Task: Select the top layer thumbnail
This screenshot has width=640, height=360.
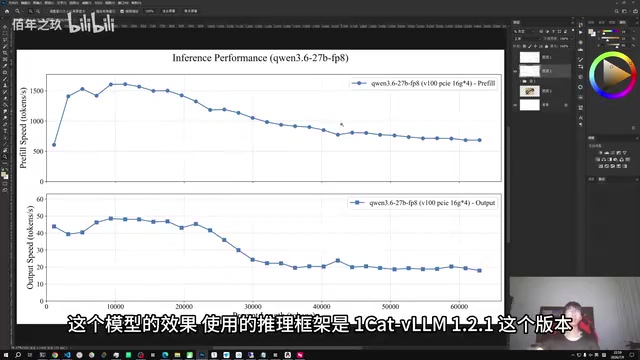Action: pyautogui.click(x=529, y=57)
